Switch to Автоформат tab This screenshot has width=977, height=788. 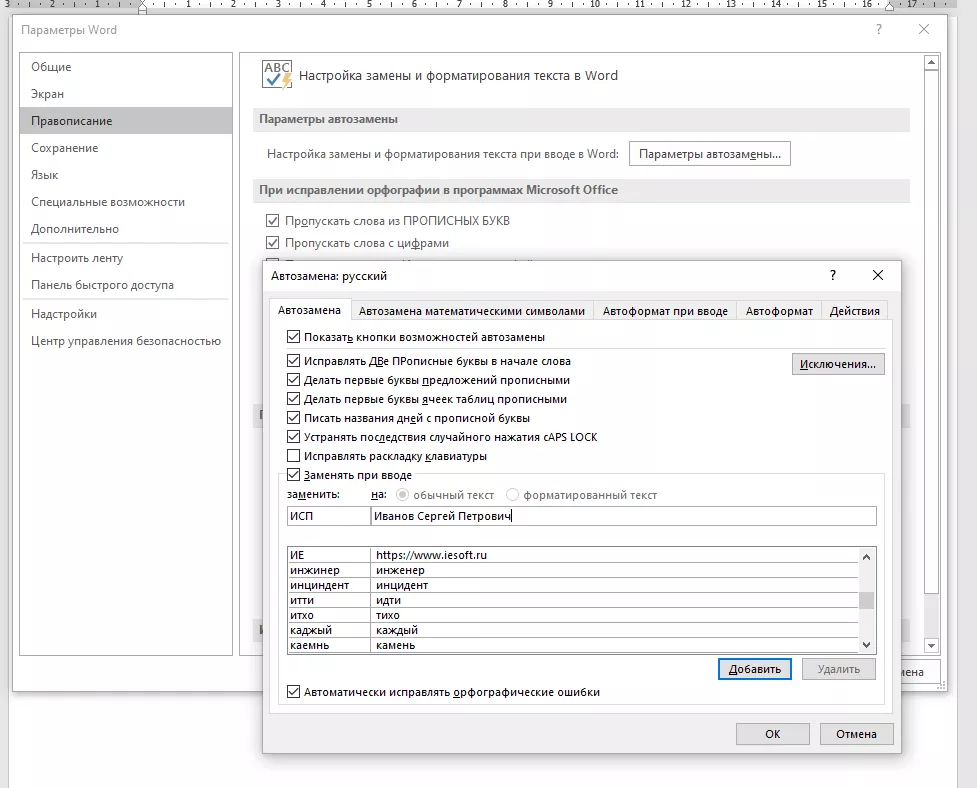coord(779,311)
